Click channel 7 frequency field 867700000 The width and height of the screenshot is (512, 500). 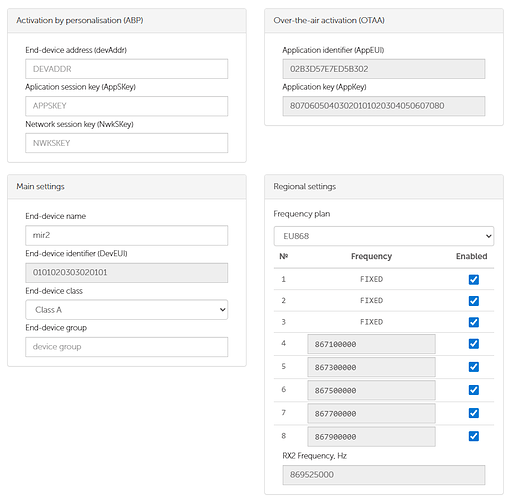371,413
